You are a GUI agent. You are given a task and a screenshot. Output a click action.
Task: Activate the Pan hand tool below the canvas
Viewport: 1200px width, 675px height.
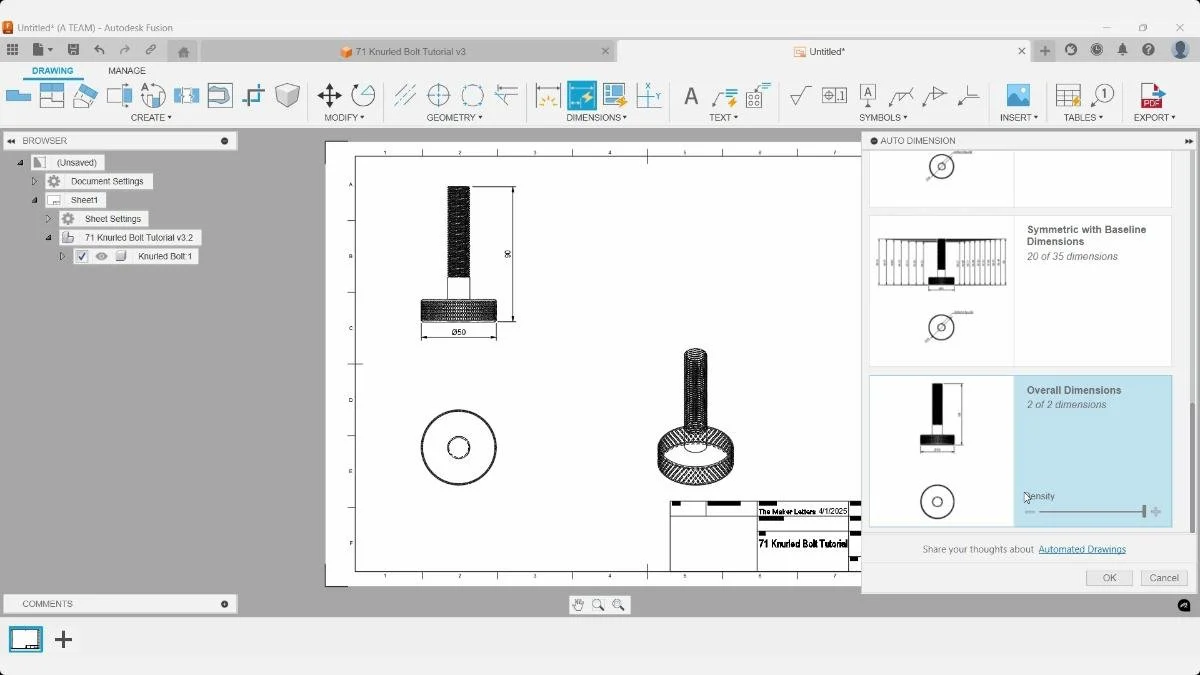point(578,605)
